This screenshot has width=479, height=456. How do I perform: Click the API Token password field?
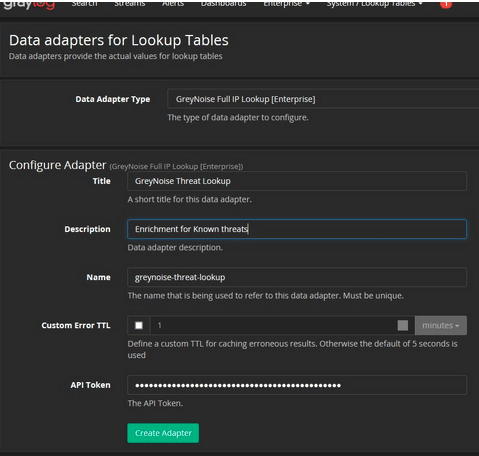[297, 385]
